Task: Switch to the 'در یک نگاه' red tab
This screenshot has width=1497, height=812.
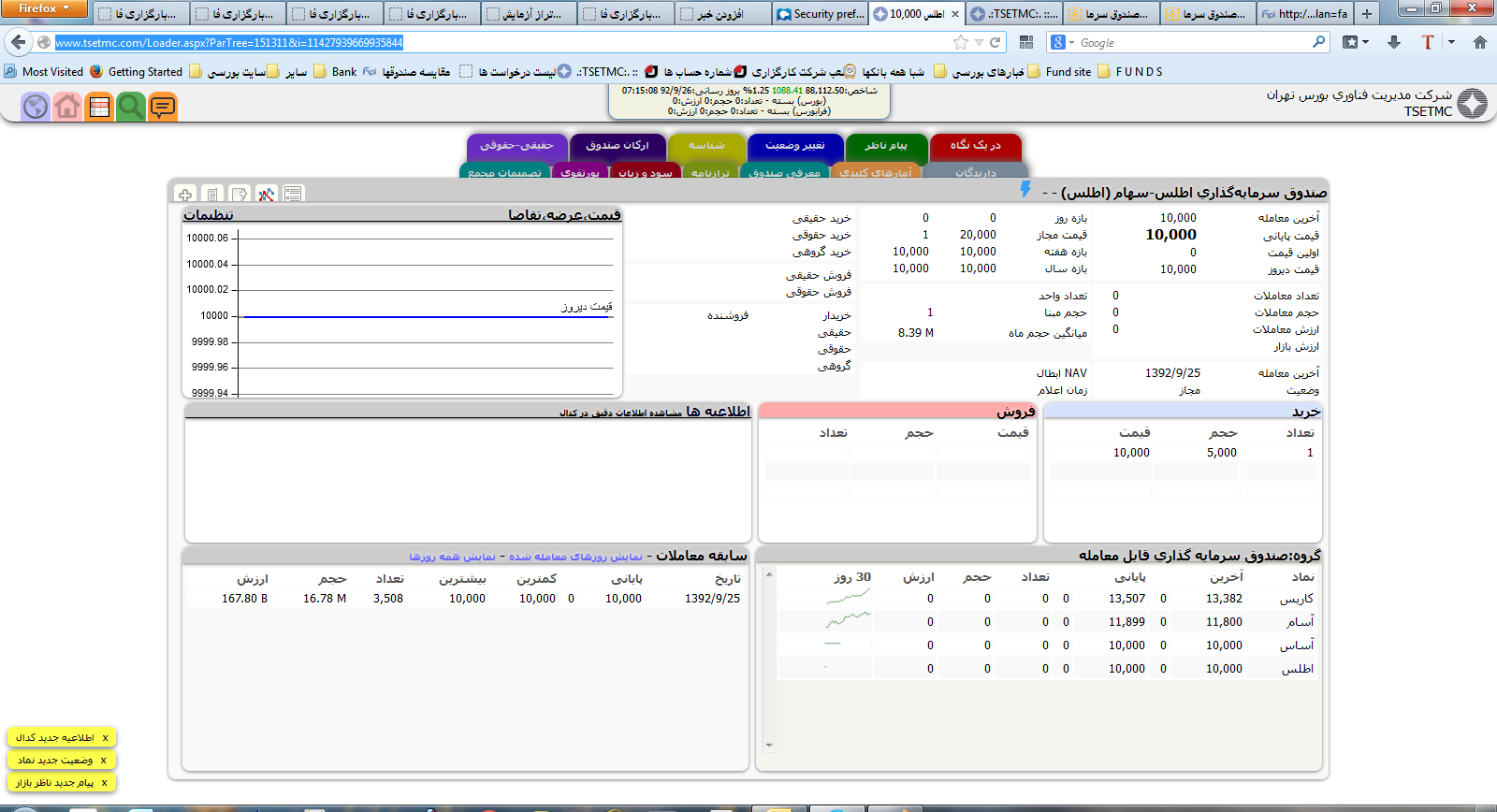Action: point(975,146)
